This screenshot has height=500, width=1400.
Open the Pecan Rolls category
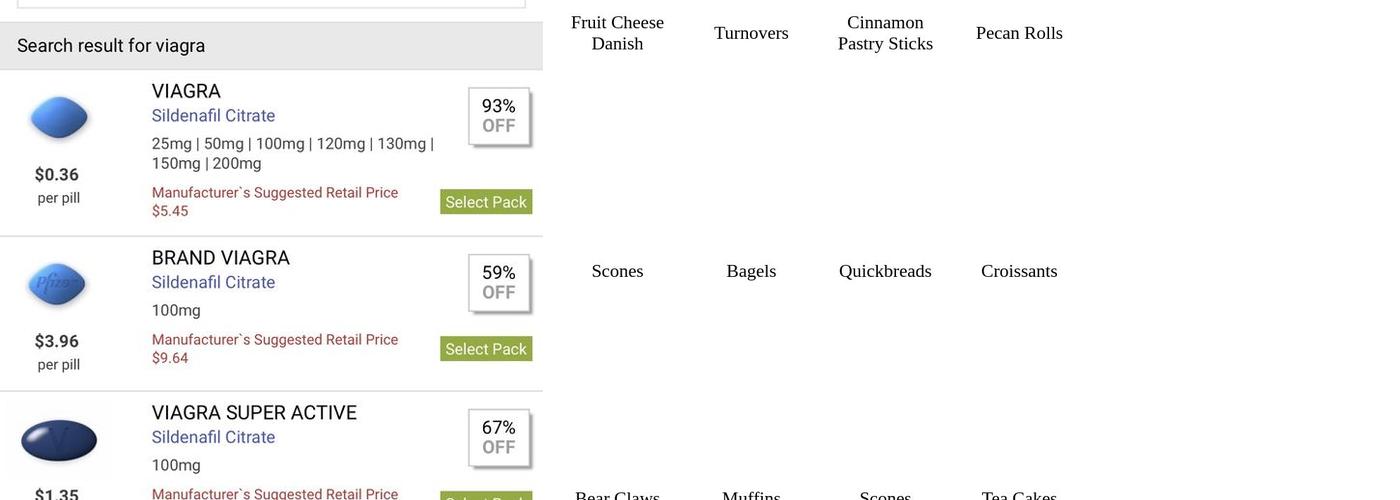coord(1019,33)
